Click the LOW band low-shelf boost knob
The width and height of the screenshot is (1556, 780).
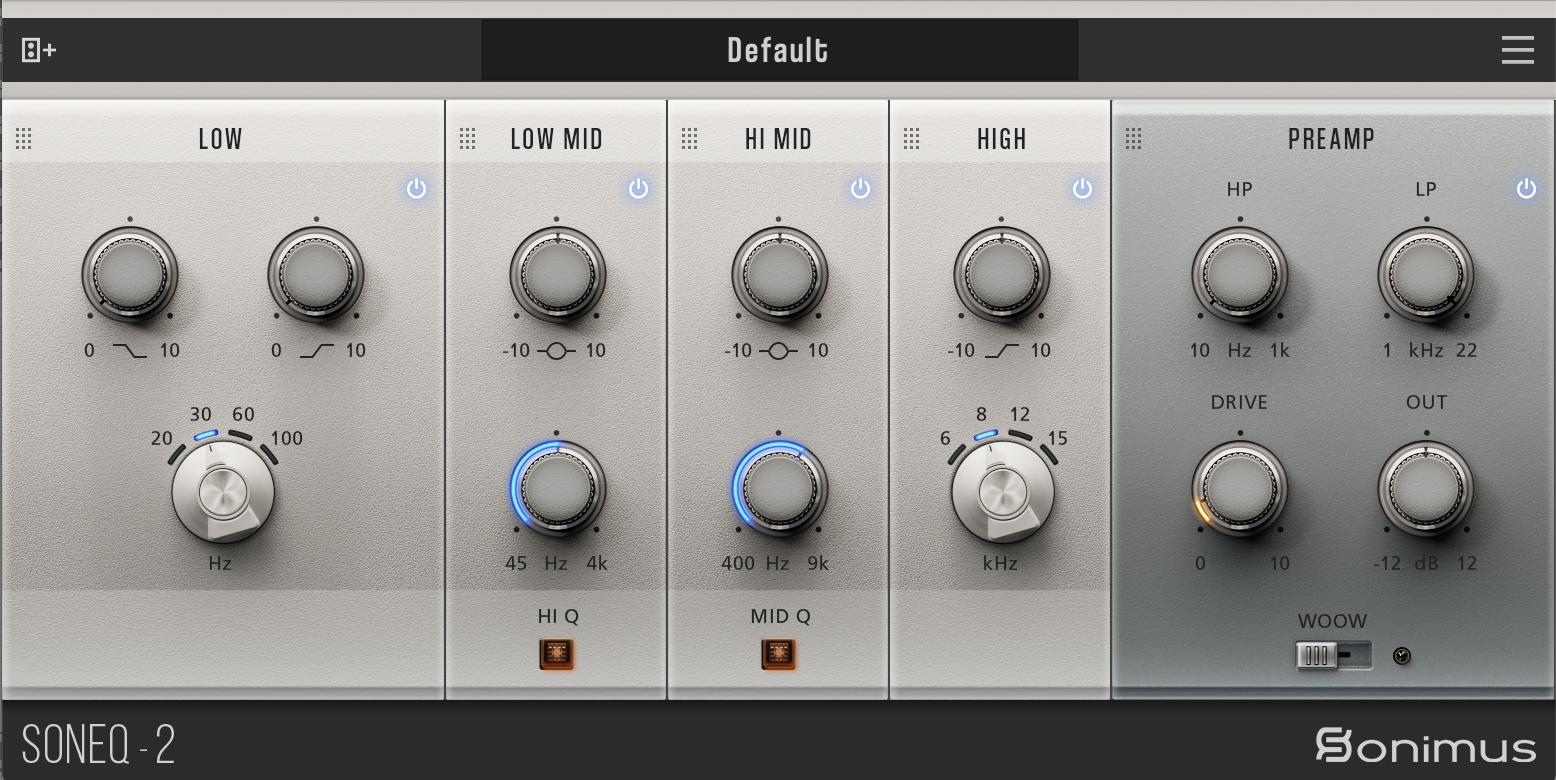pyautogui.click(x=316, y=273)
